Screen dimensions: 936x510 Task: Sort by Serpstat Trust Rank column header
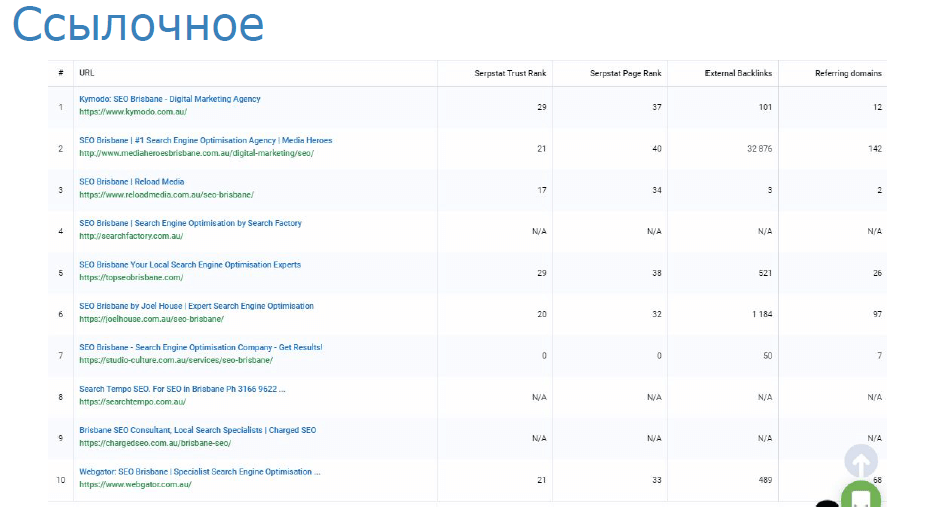click(510, 73)
